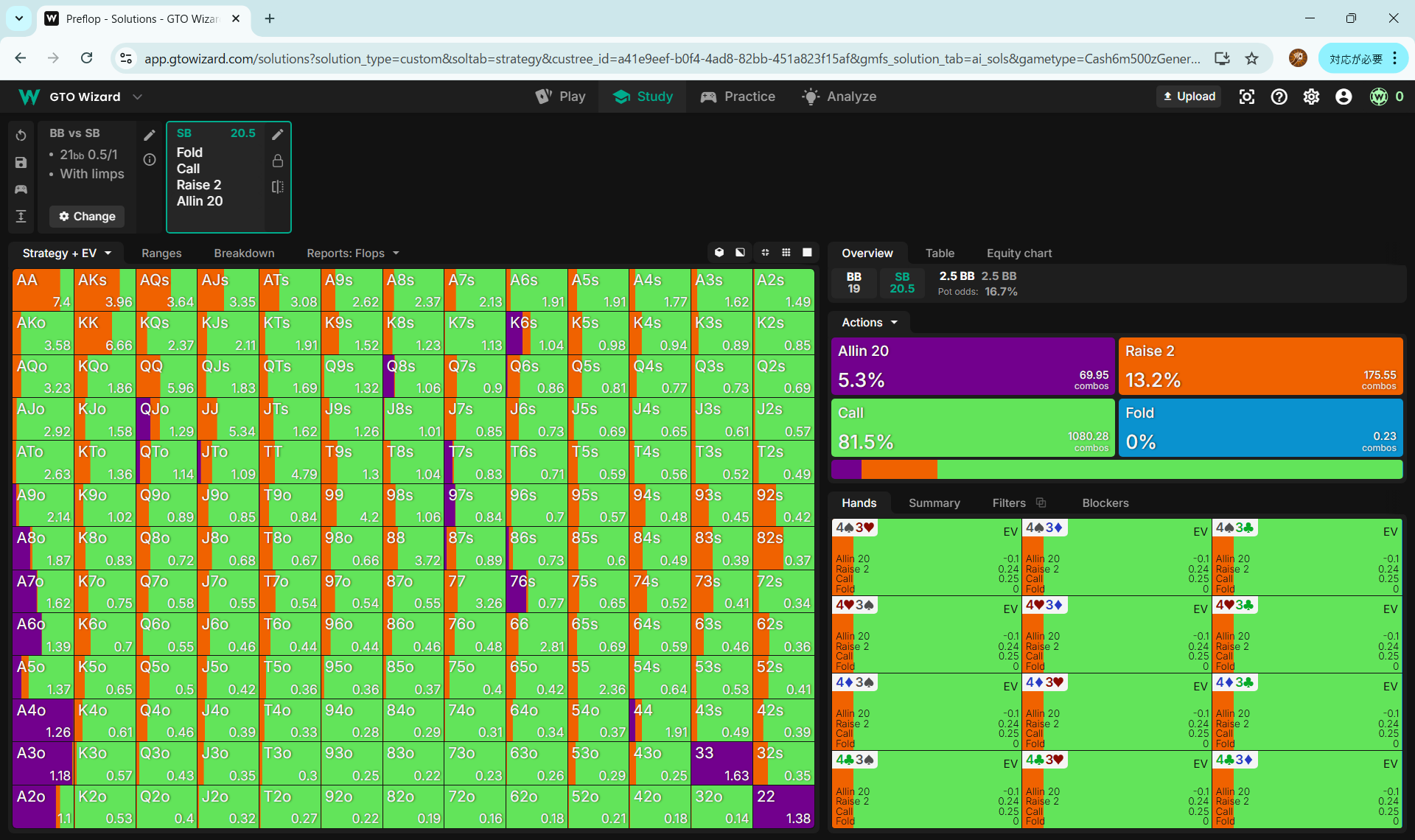Screen dimensions: 1415x840
Task: Click the save icon in left sidebar
Action: point(21,163)
